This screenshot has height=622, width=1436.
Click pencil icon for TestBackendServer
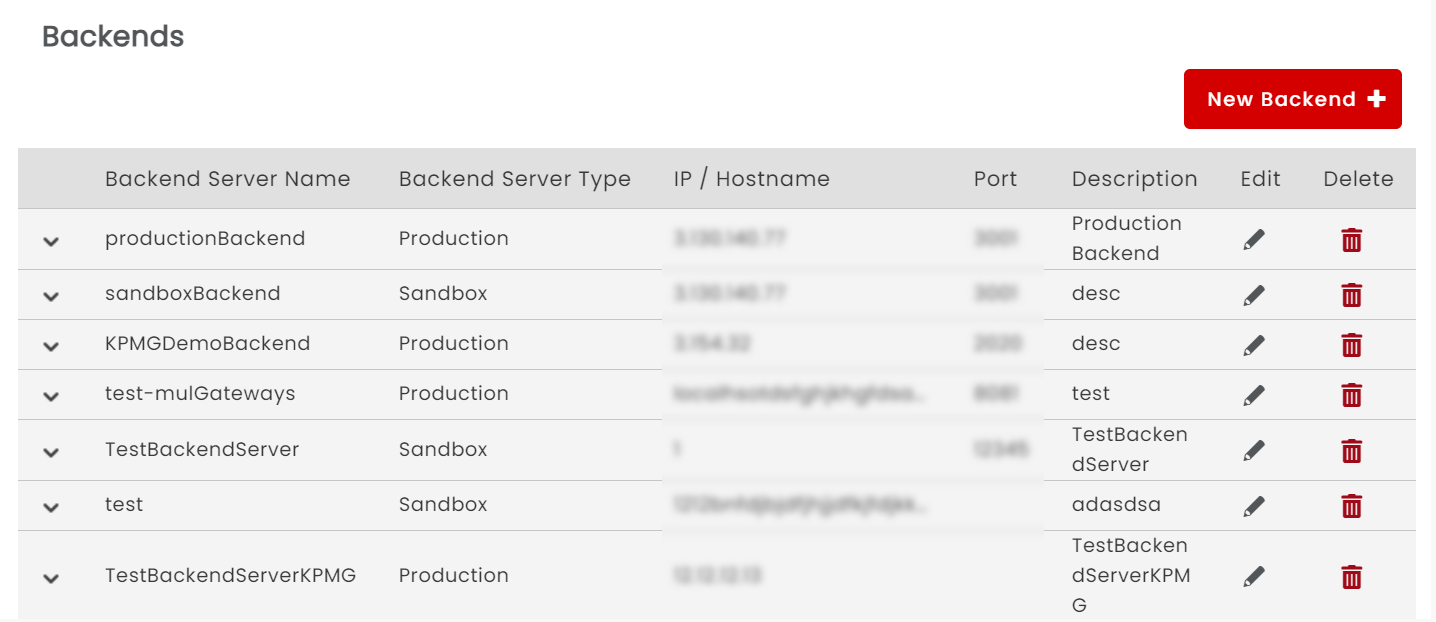(x=1254, y=451)
